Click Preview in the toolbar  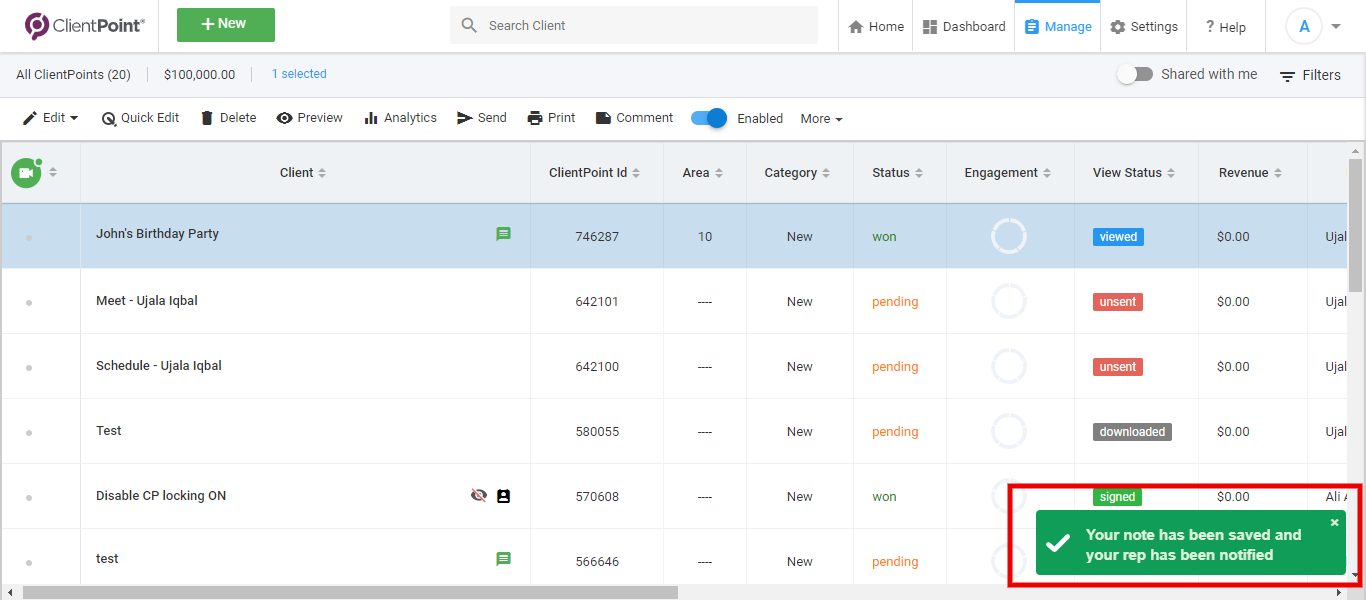309,118
